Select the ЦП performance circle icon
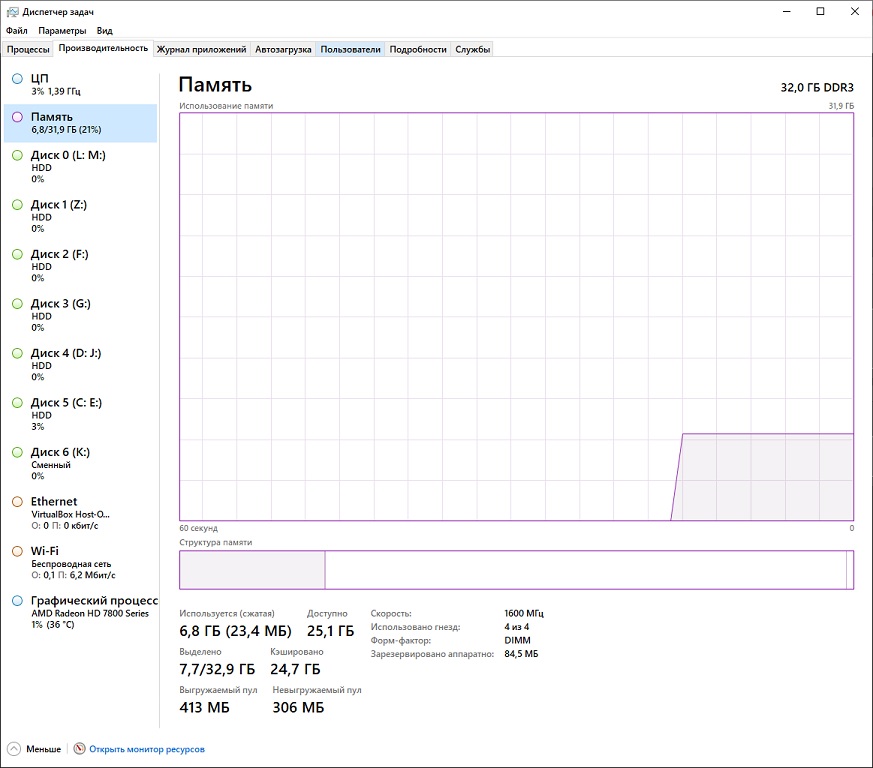Image resolution: width=873 pixels, height=768 pixels. pos(17,79)
